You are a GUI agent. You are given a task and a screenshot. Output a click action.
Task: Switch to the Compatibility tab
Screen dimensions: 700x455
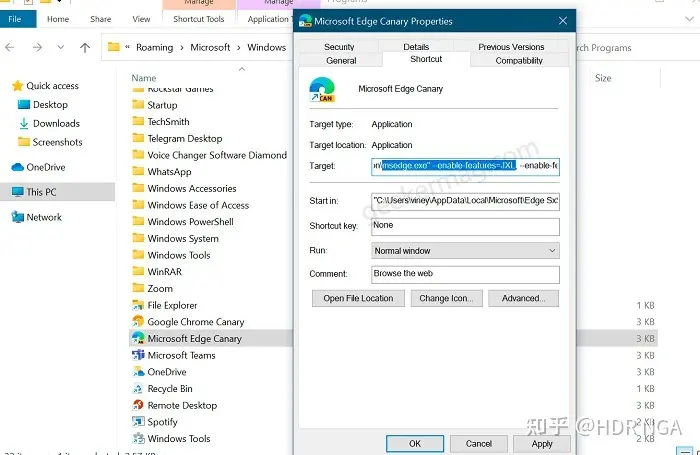519,61
